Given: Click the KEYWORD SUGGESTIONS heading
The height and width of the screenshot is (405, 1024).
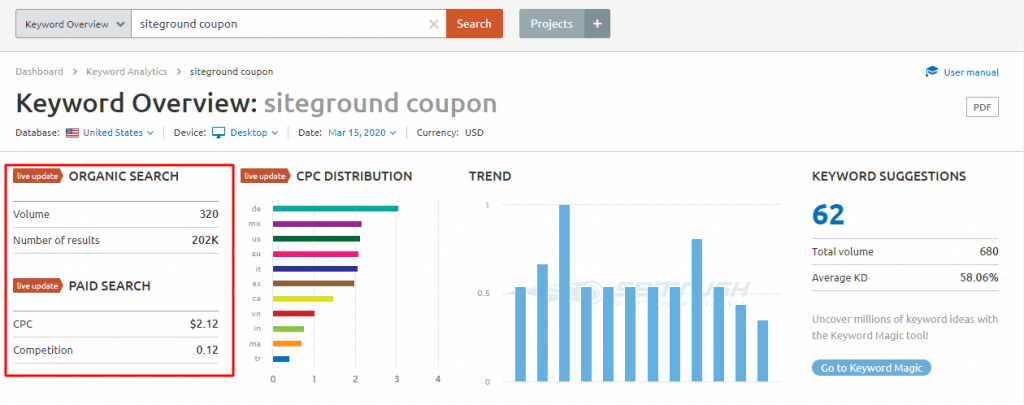Looking at the screenshot, I should [x=889, y=176].
